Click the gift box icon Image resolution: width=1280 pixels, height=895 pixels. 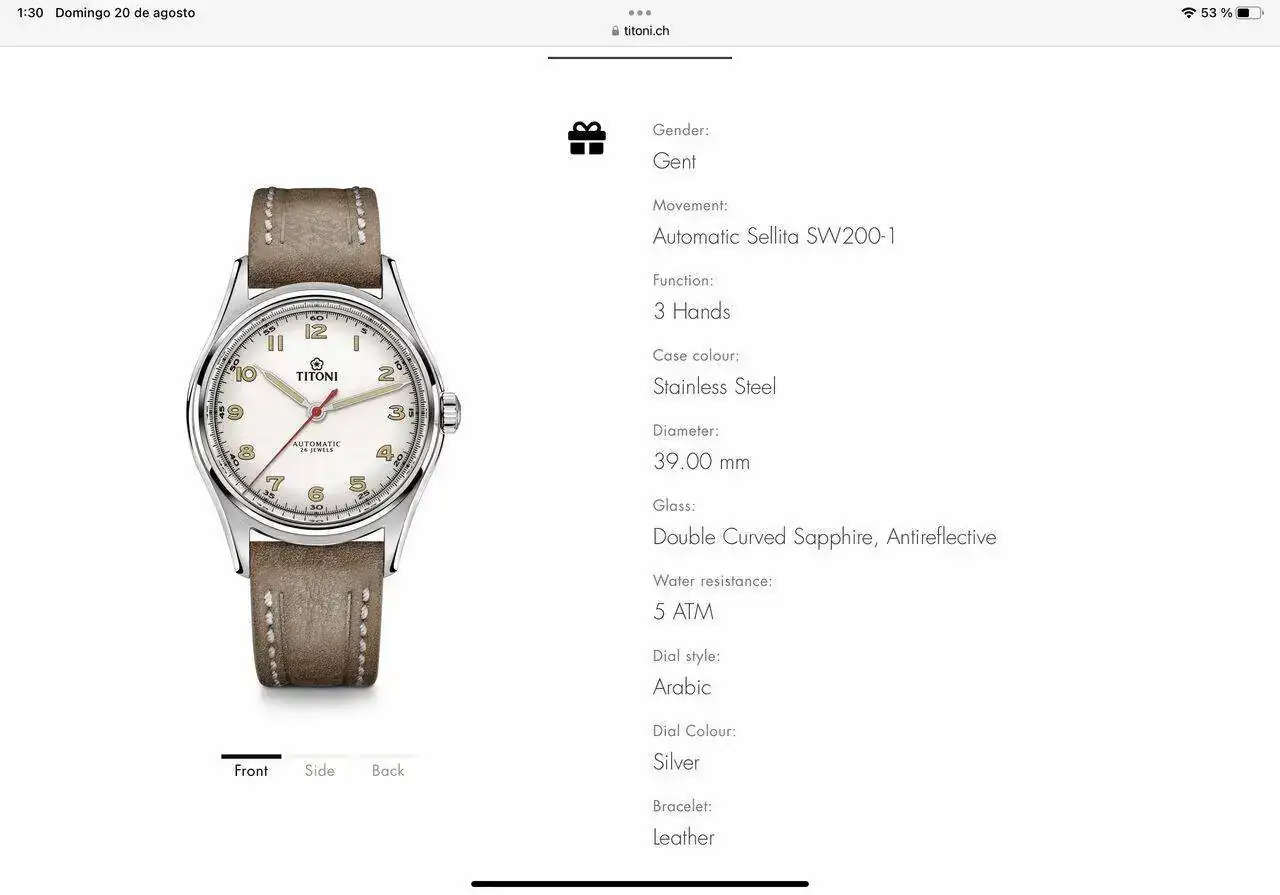point(587,139)
